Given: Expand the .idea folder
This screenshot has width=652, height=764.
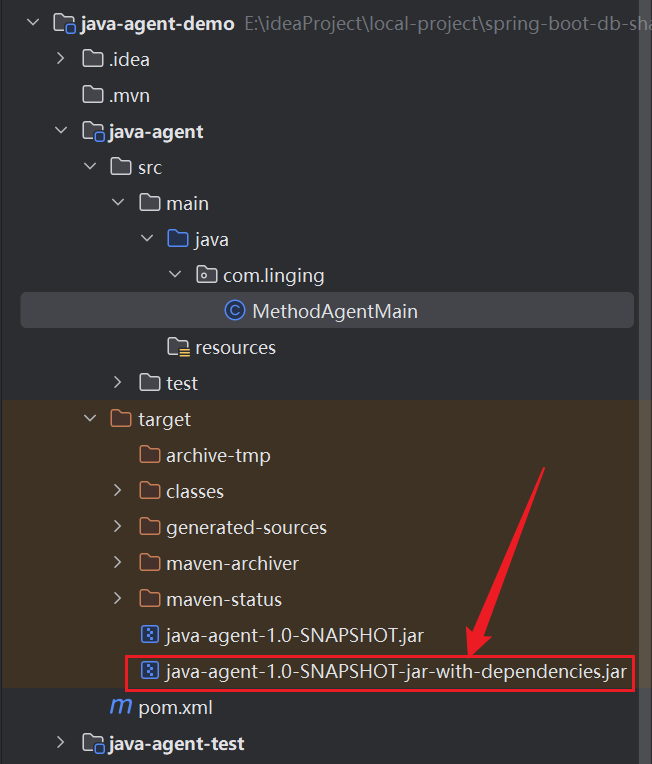Looking at the screenshot, I should 61,58.
